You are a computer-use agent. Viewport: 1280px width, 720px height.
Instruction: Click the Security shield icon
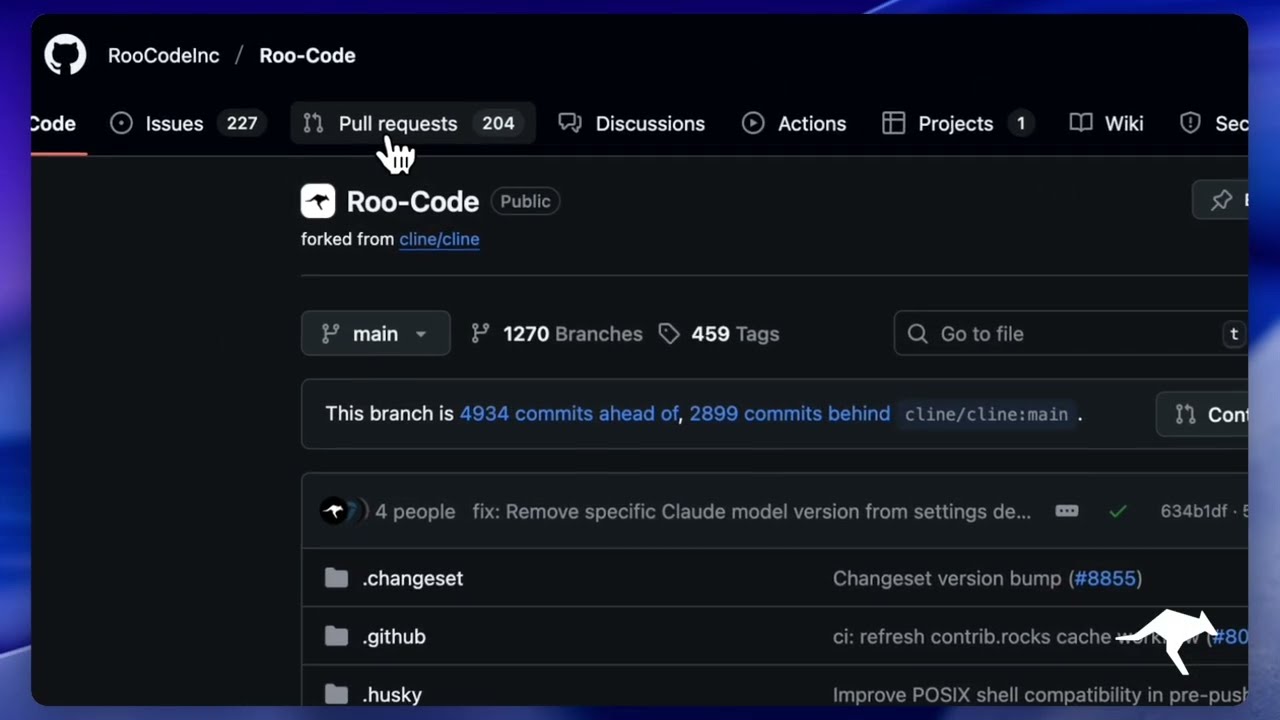(x=1190, y=124)
